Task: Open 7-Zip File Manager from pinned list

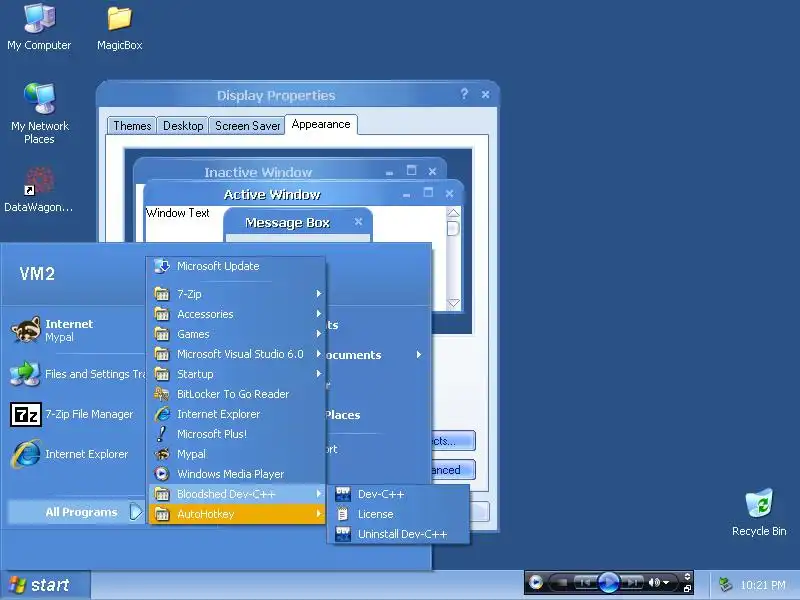Action: pyautogui.click(x=72, y=414)
